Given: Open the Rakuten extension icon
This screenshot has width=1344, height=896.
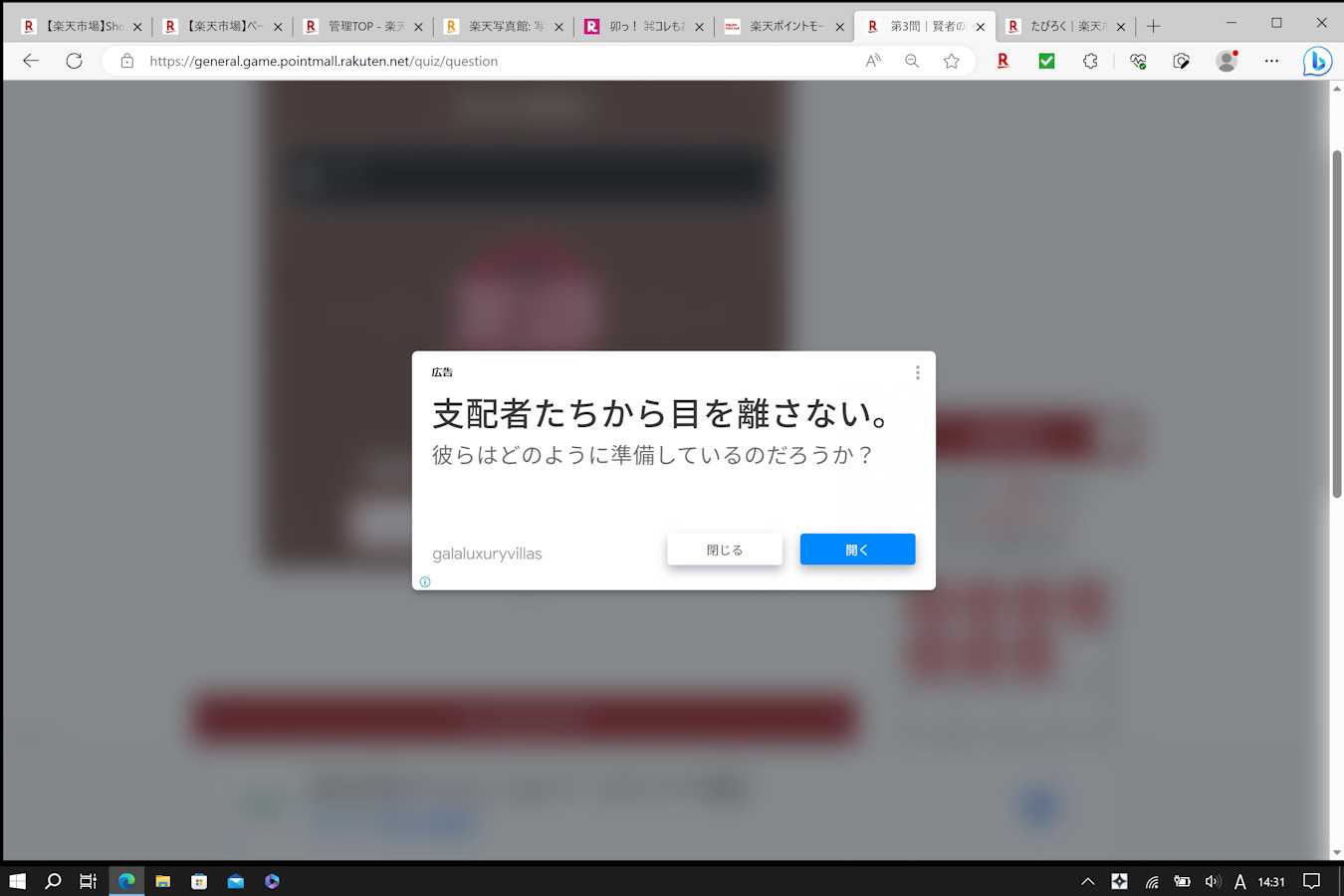Looking at the screenshot, I should (x=1003, y=61).
